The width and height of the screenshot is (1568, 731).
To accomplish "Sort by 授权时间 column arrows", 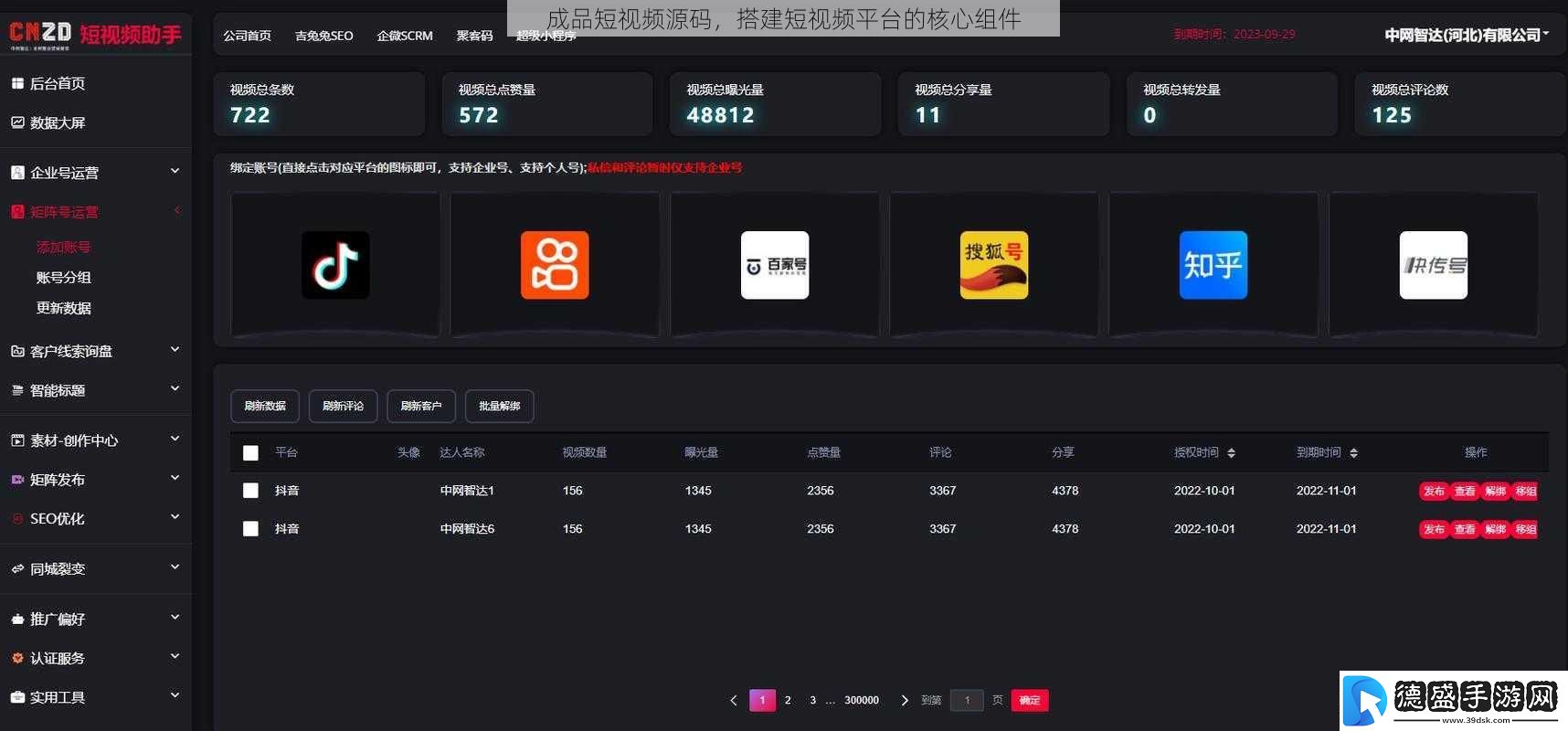I will (x=1231, y=453).
